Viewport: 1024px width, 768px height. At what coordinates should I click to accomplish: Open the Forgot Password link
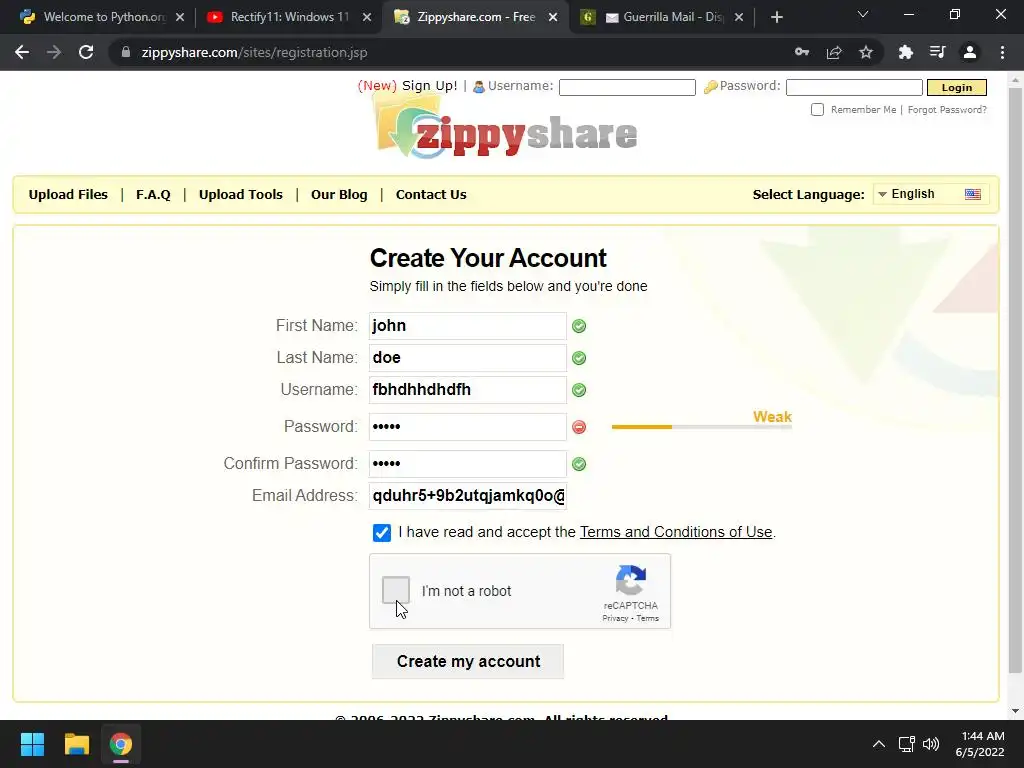click(947, 110)
